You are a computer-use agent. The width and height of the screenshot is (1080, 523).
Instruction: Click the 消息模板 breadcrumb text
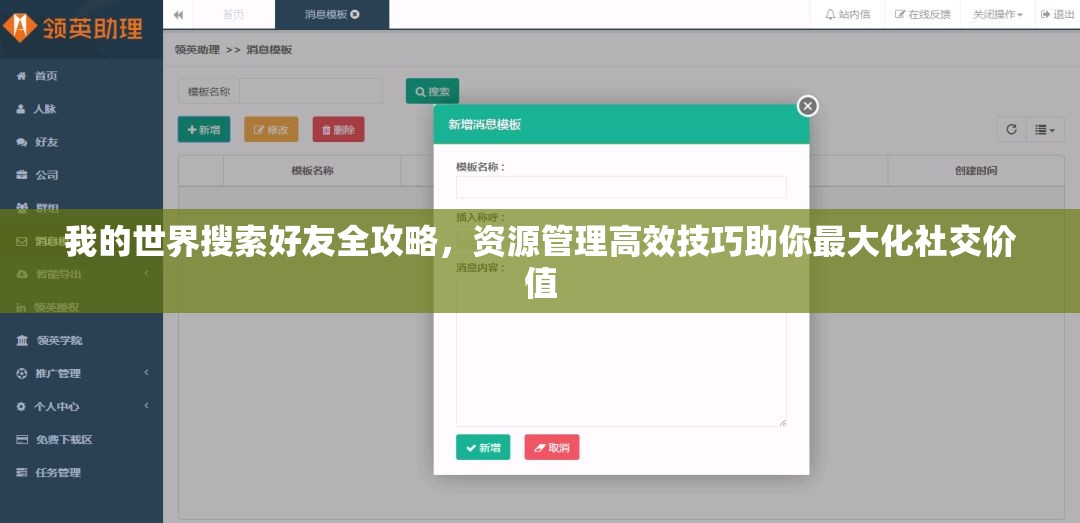pos(269,50)
